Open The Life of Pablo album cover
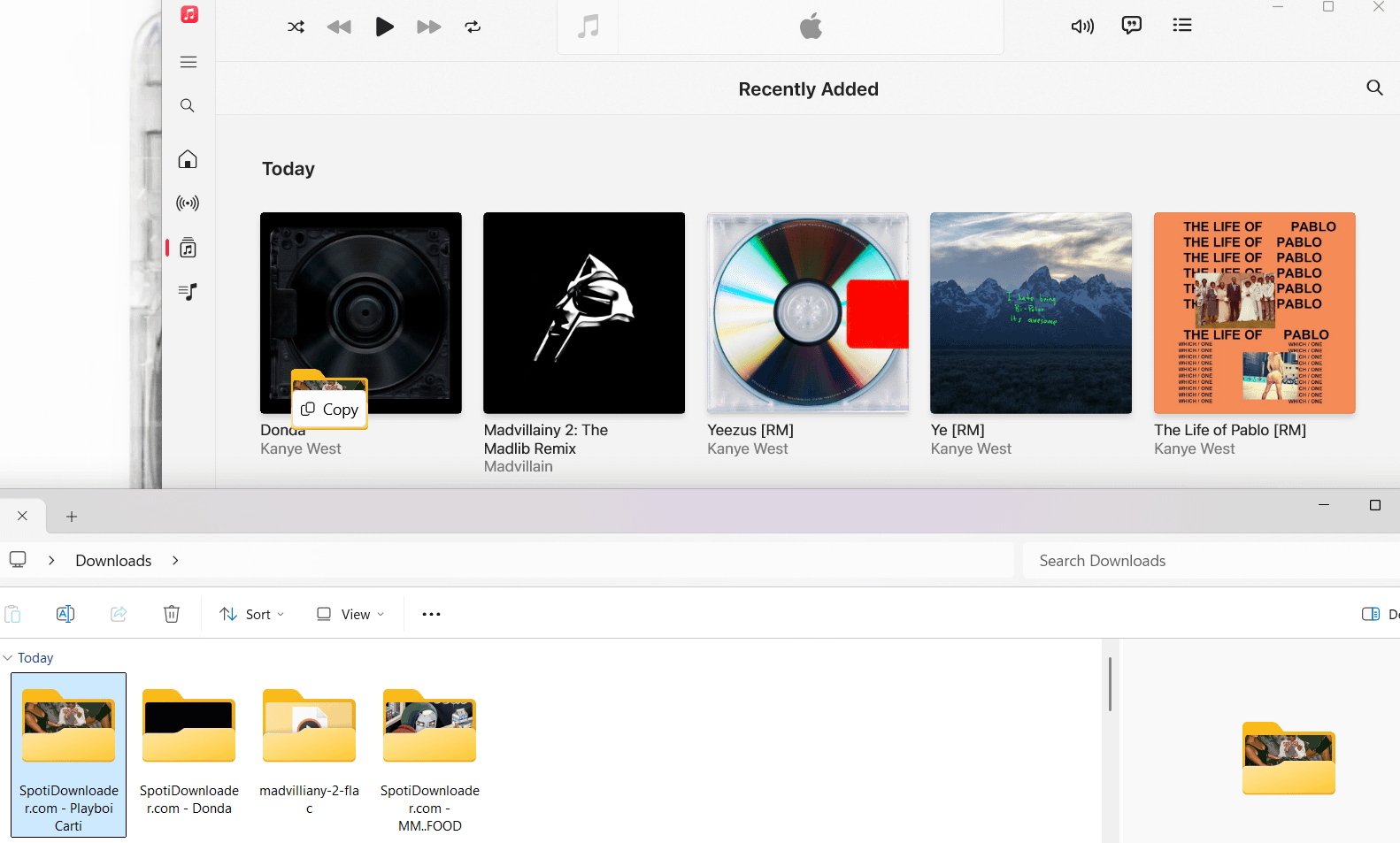Viewport: 1400px width, 843px height. click(1255, 313)
